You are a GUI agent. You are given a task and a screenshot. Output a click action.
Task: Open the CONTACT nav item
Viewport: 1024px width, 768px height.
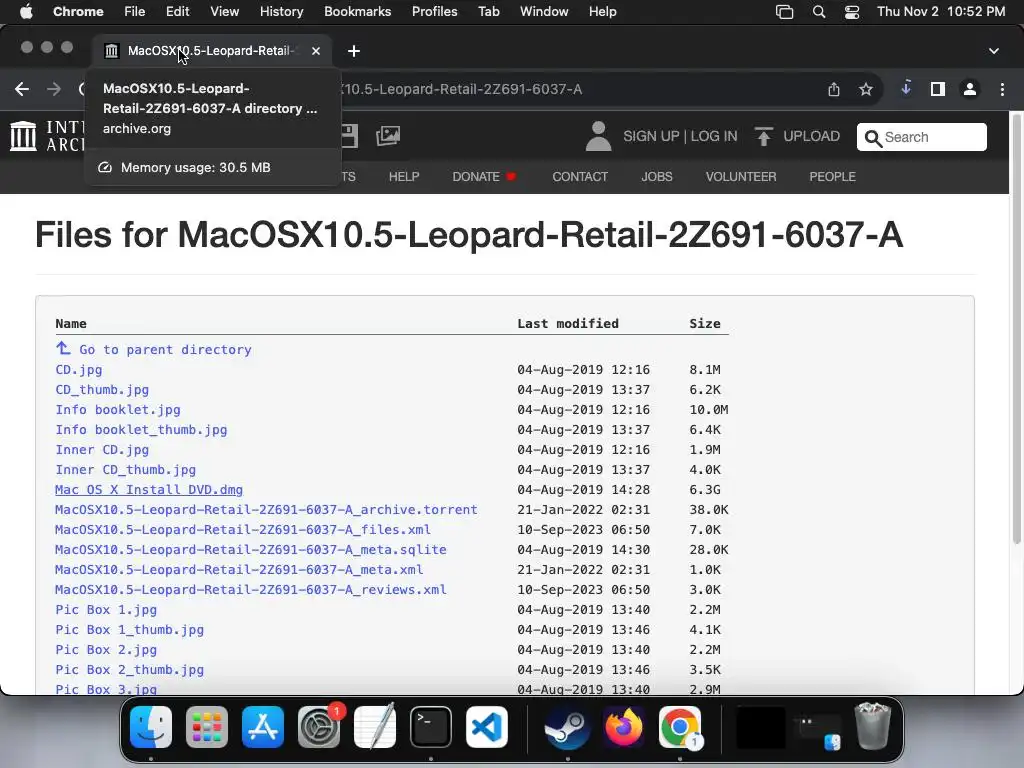tap(580, 176)
